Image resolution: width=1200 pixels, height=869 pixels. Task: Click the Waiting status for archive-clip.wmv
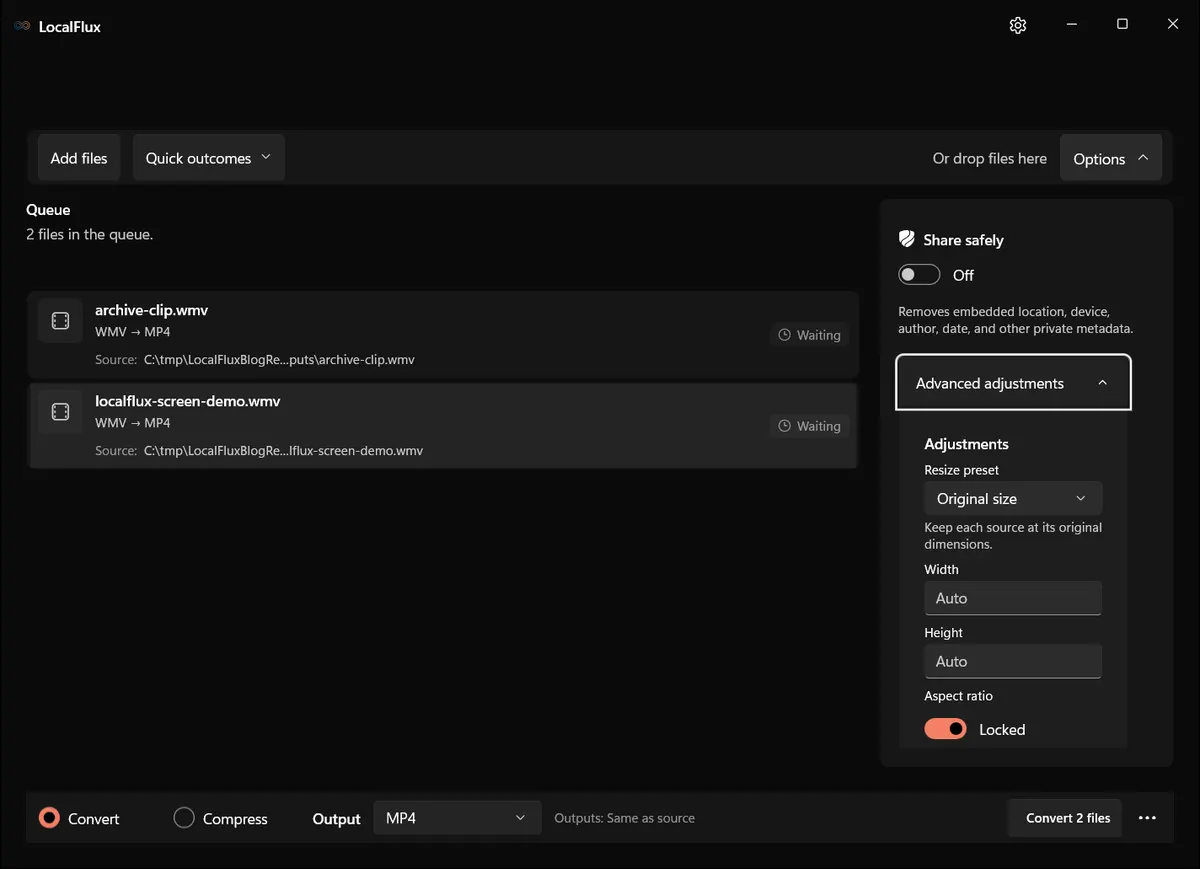(x=810, y=335)
